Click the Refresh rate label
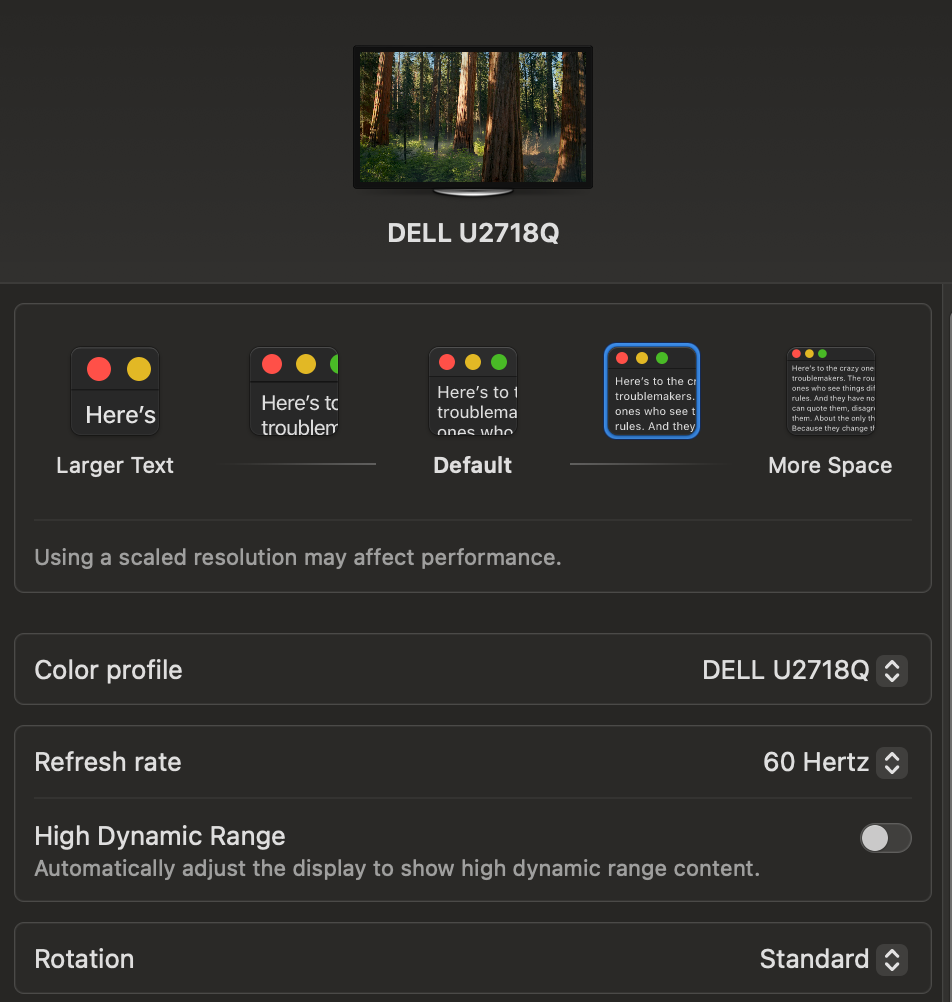The width and height of the screenshot is (952, 1002). click(108, 762)
